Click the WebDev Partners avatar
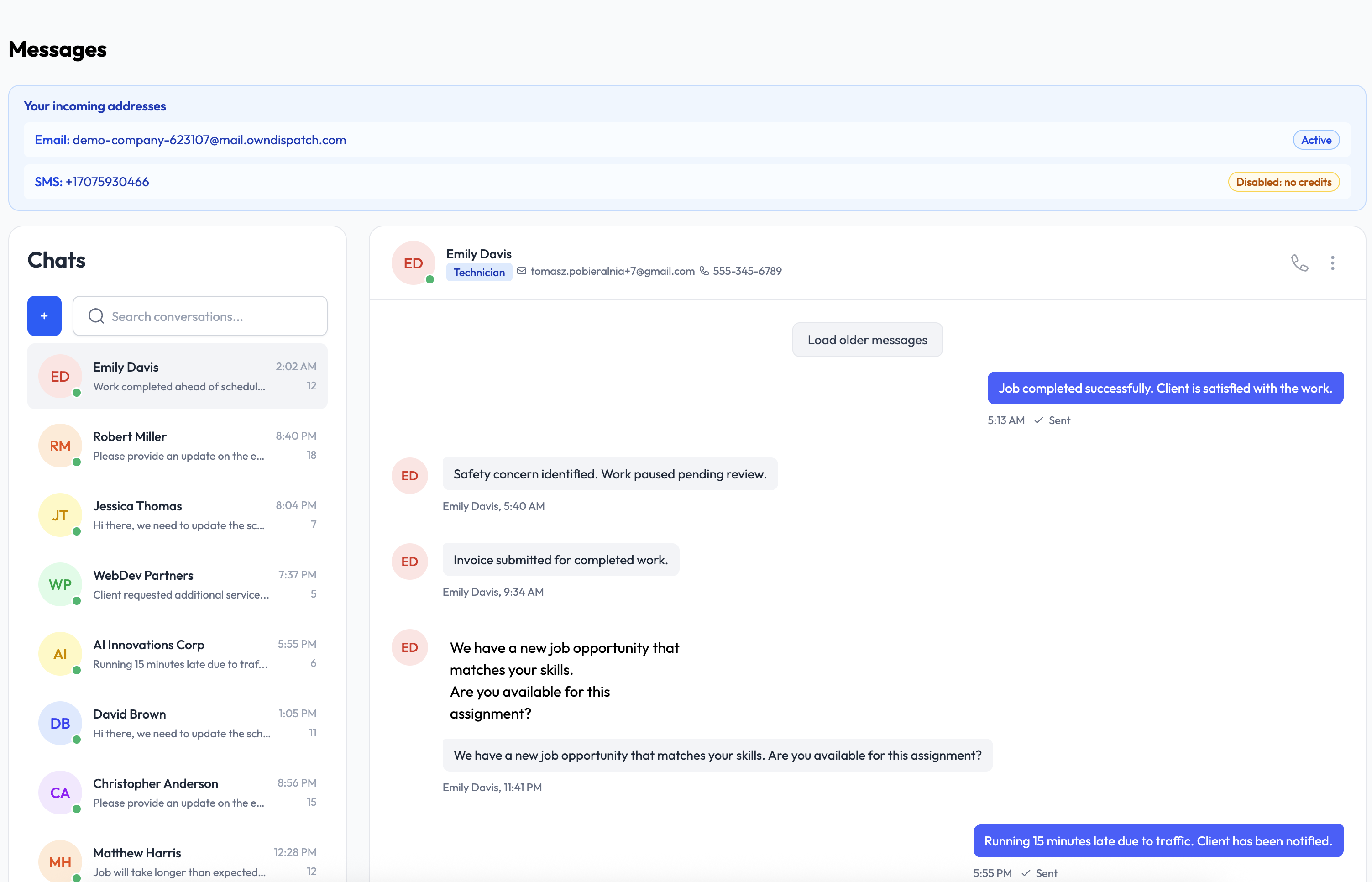 point(59,584)
